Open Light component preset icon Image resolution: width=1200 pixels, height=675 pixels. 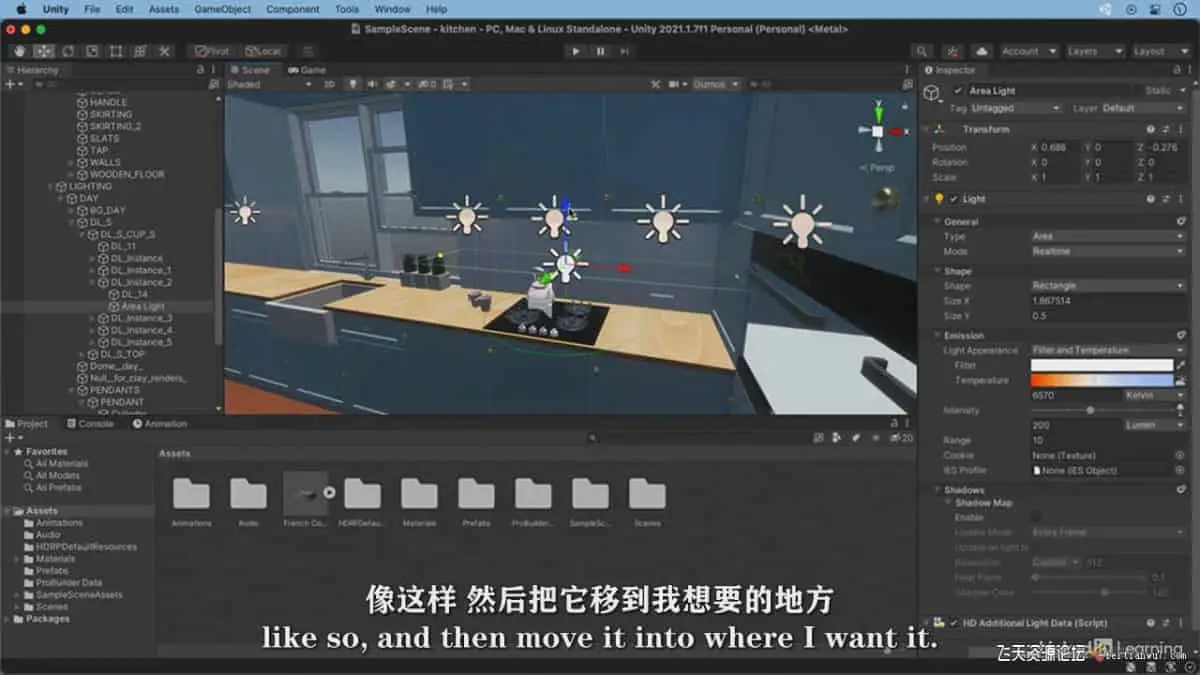[1166, 199]
